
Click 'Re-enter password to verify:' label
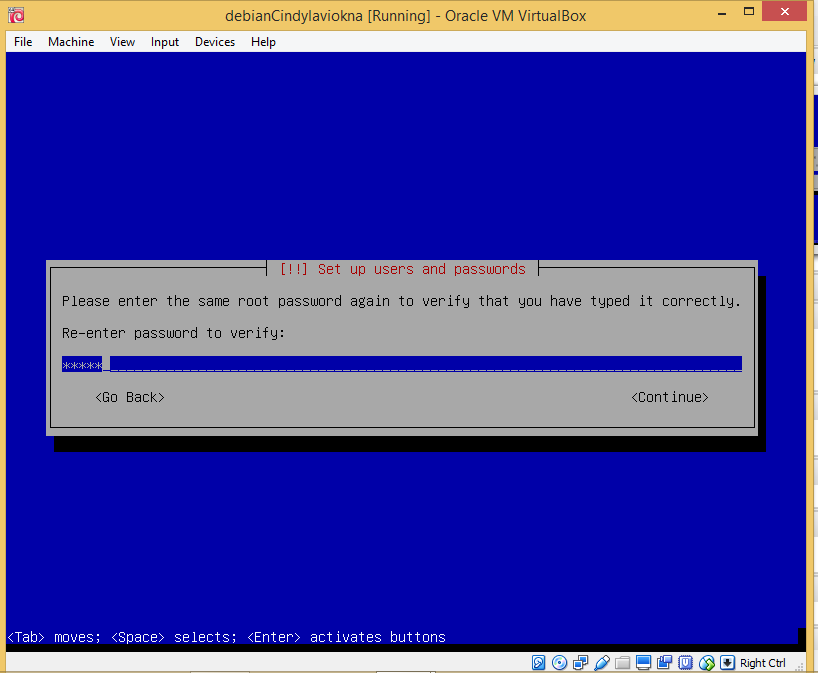pos(174,333)
